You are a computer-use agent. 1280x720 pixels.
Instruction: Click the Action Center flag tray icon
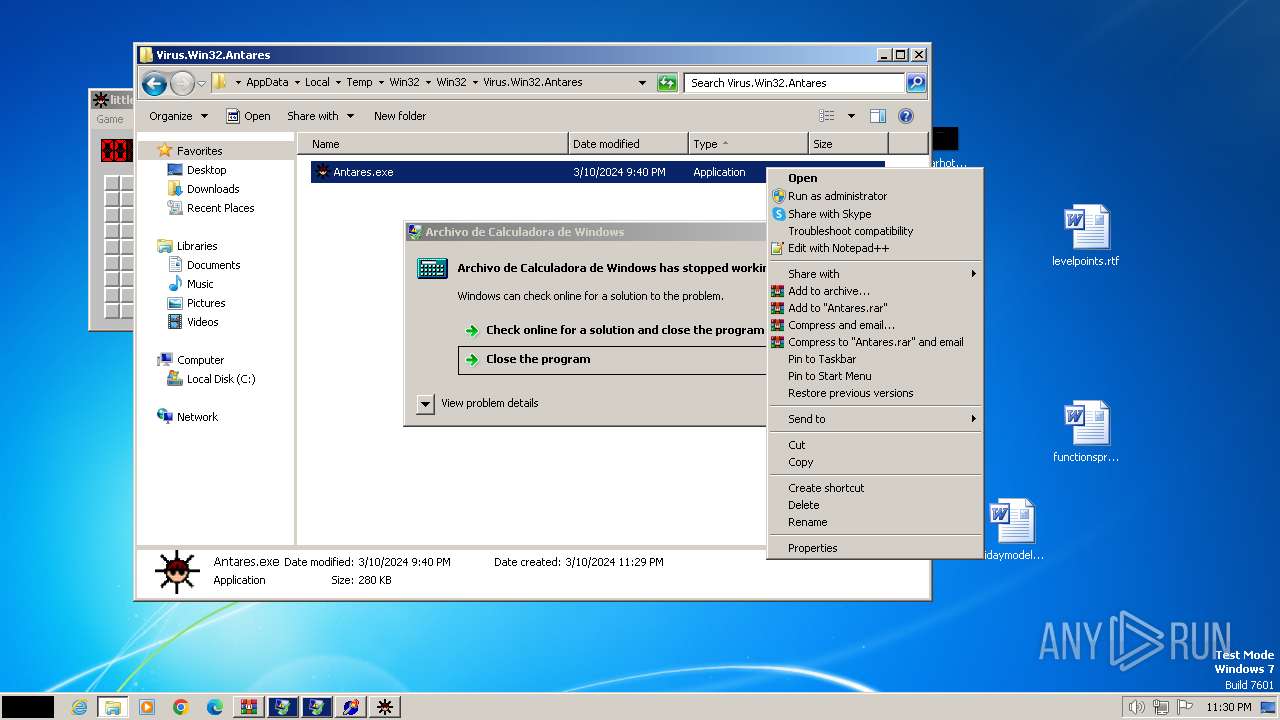pyautogui.click(x=1185, y=707)
